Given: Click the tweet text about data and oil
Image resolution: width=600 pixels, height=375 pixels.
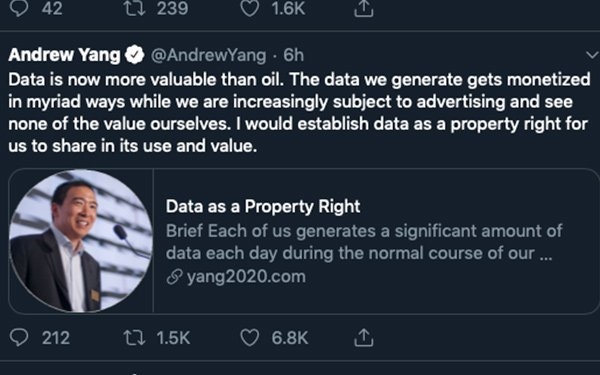Looking at the screenshot, I should (x=299, y=112).
